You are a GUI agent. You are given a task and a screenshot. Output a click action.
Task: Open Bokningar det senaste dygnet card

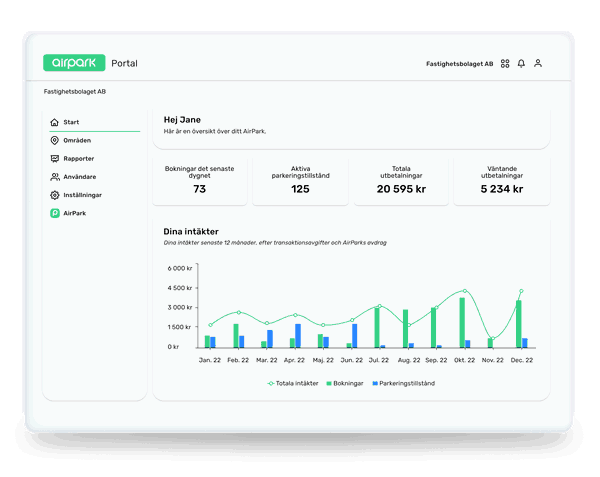tap(199, 181)
